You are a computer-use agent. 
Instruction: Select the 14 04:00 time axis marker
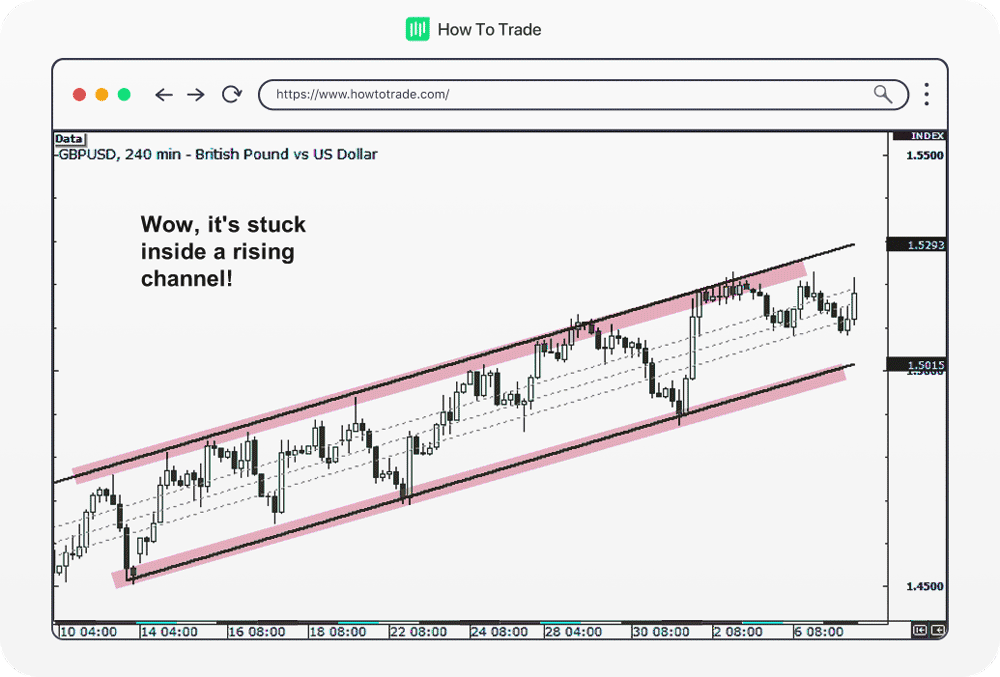(170, 632)
